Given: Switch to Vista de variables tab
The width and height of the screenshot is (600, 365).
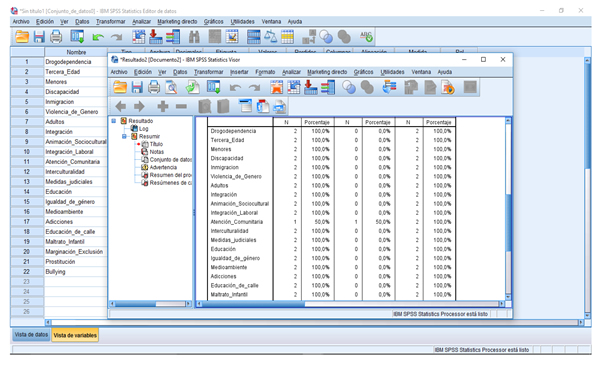Looking at the screenshot, I should 75,335.
